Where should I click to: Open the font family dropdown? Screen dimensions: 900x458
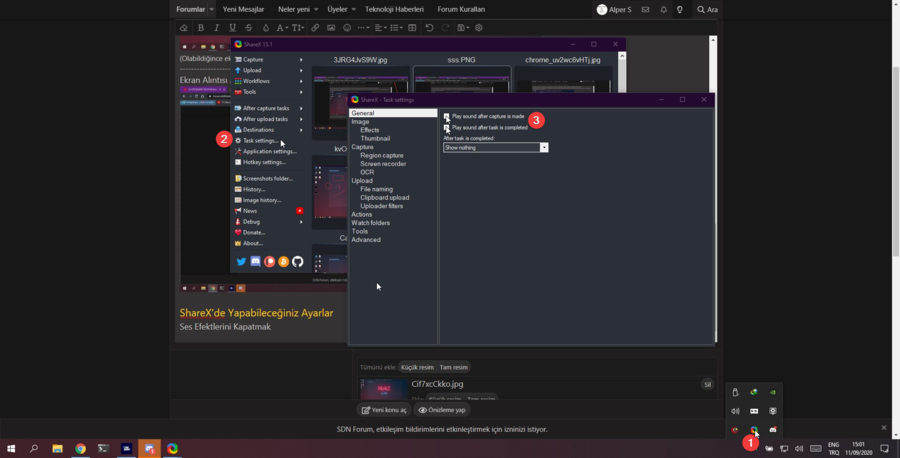pyautogui.click(x=282, y=28)
